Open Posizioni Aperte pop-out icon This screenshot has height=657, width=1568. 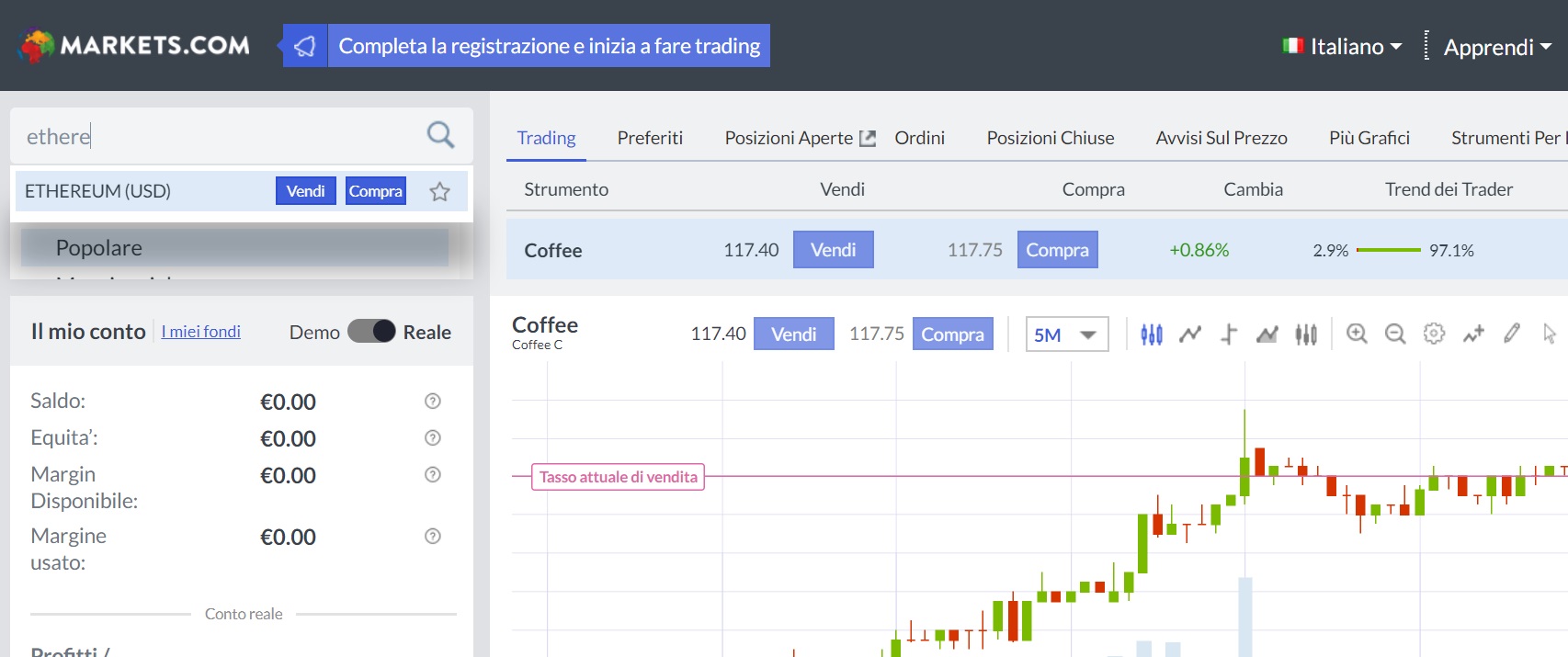pyautogui.click(x=867, y=138)
